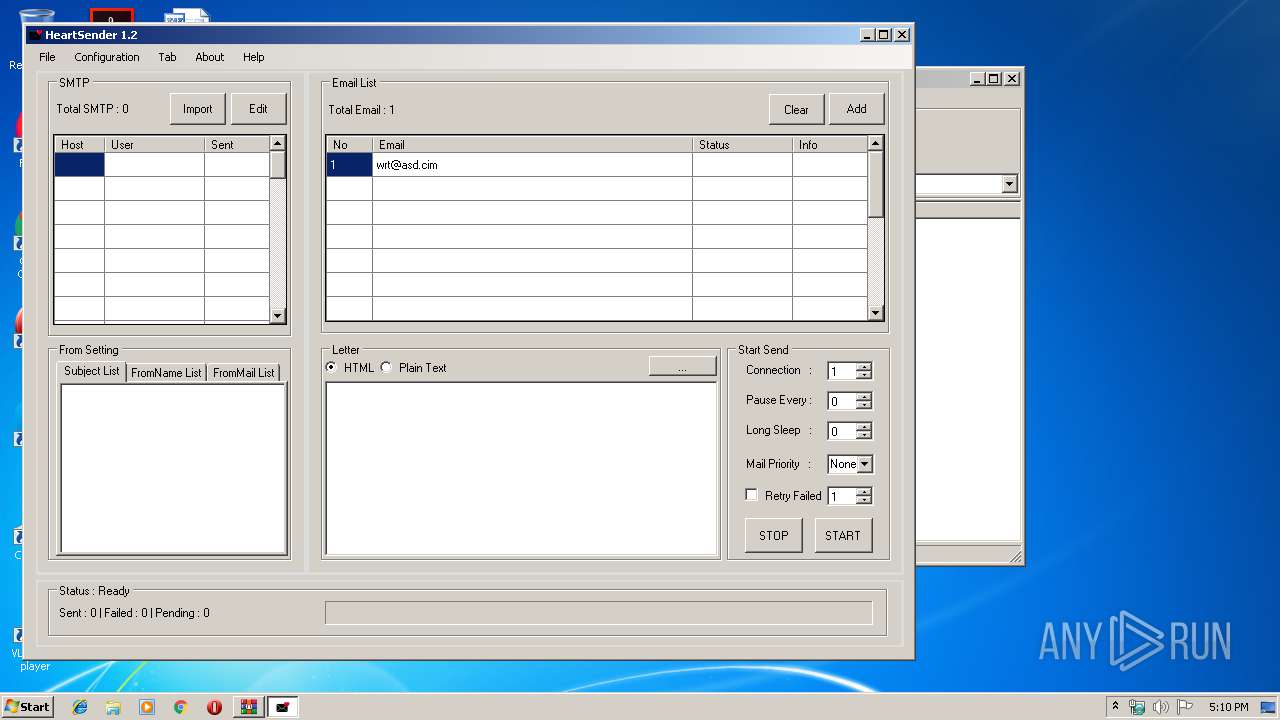The width and height of the screenshot is (1280, 720).
Task: Switch to the FromMail List tab
Action: pos(244,373)
